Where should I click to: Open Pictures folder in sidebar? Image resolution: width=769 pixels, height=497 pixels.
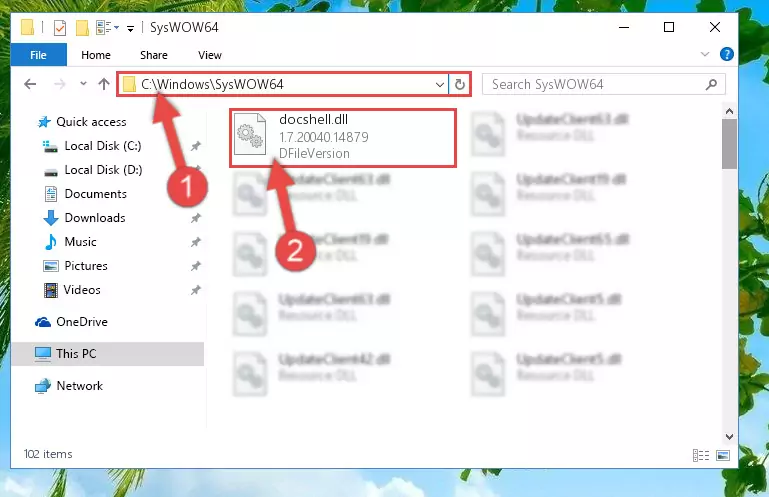(76, 266)
